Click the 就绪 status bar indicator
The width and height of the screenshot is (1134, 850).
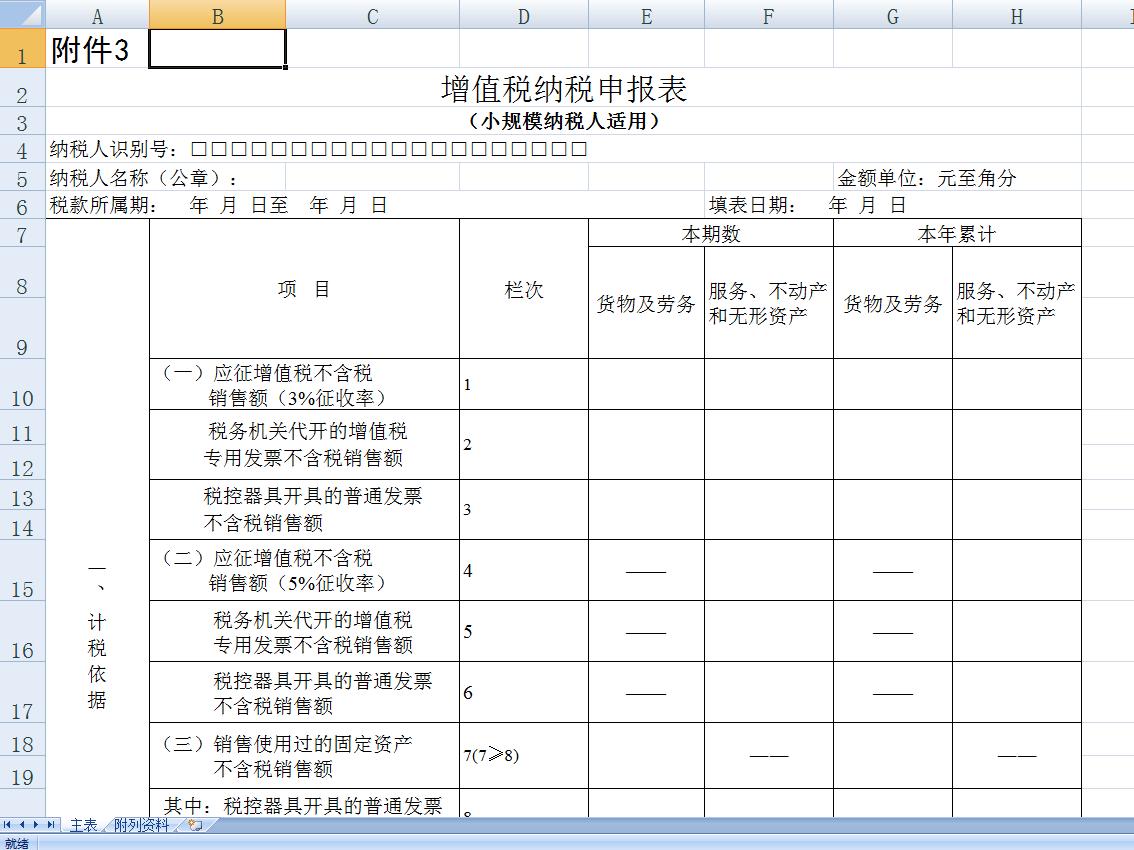click(17, 843)
